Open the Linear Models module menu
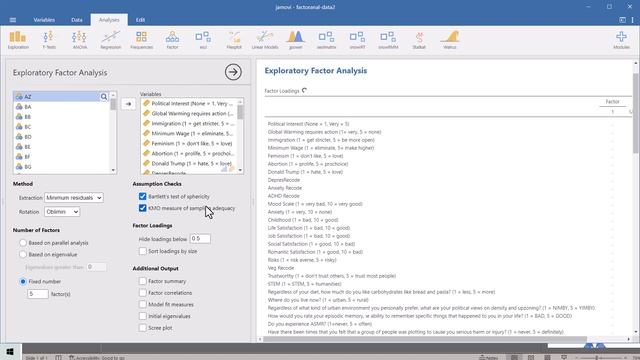Viewport: 640px width, 360px height. pyautogui.click(x=264, y=40)
